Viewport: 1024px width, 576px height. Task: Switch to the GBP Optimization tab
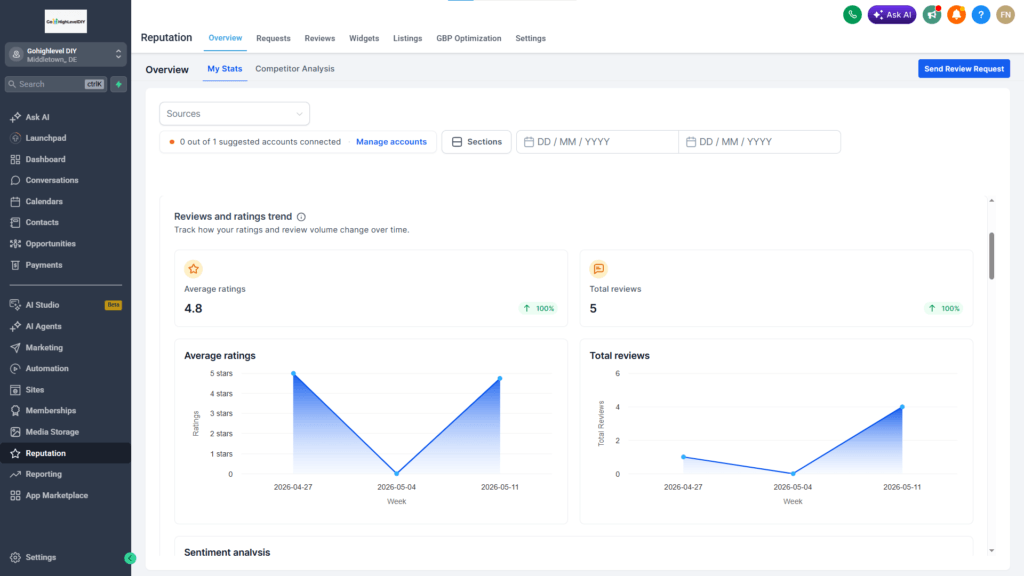[x=469, y=39]
